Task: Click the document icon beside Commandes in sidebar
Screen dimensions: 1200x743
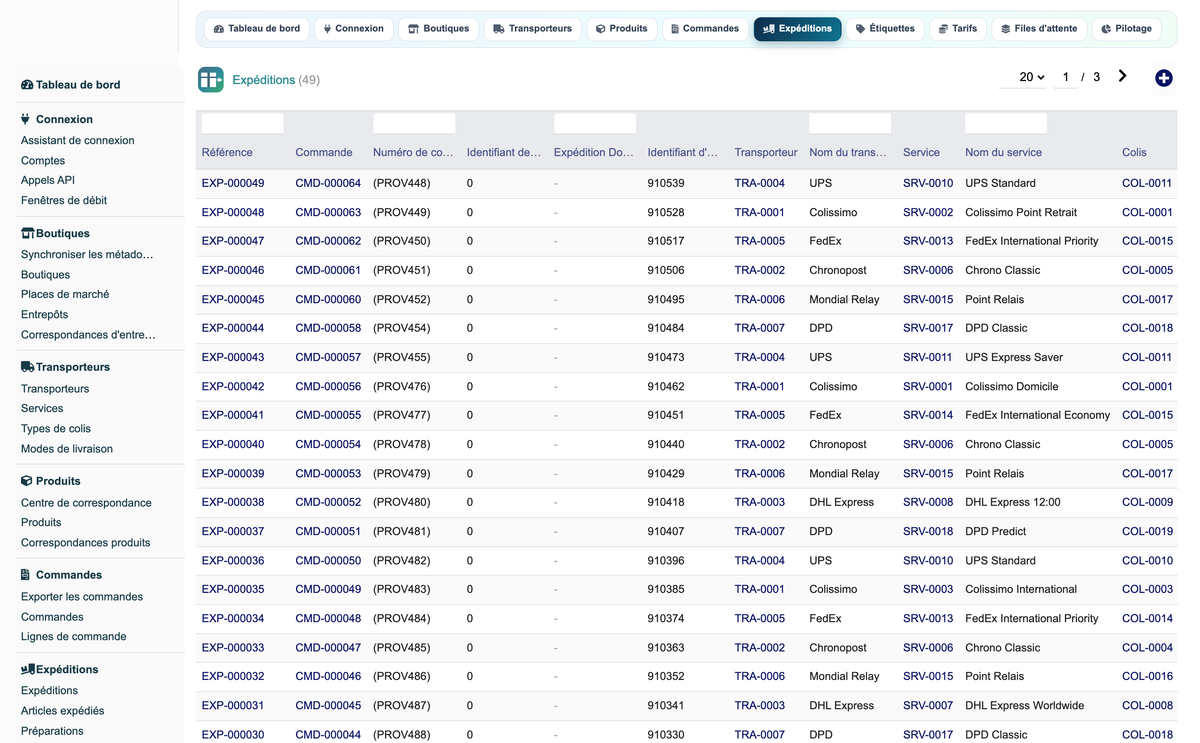Action: click(x=26, y=575)
